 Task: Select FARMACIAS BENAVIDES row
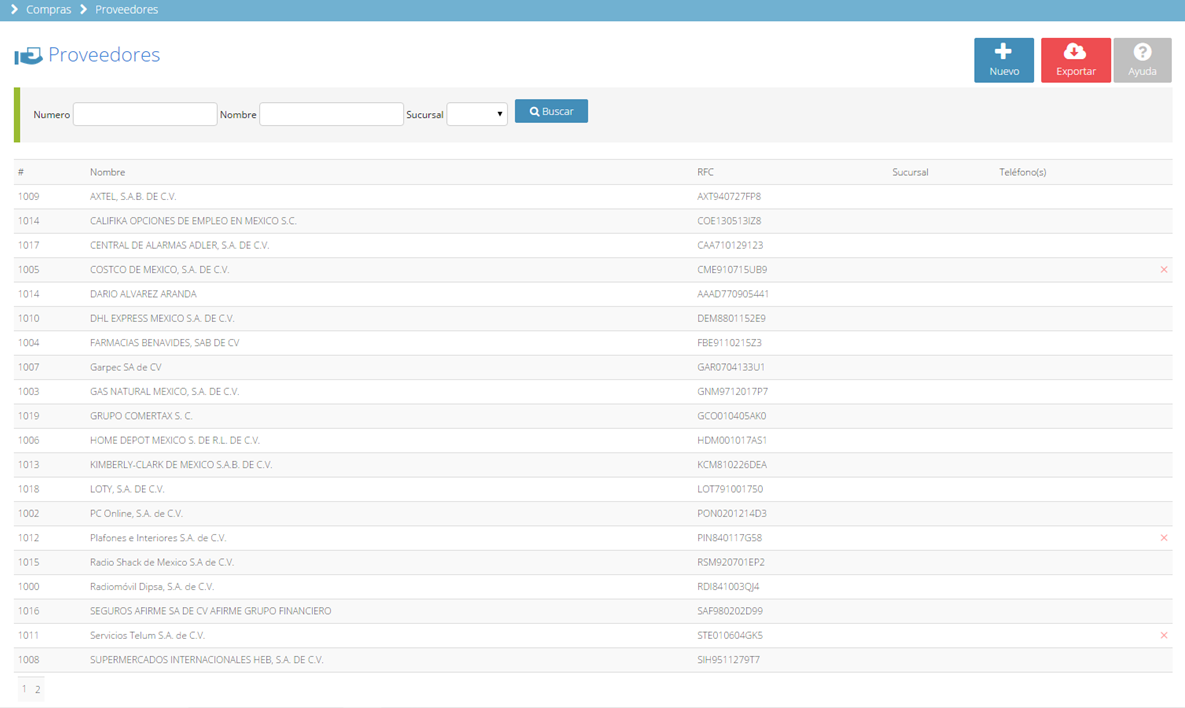[x=593, y=342]
